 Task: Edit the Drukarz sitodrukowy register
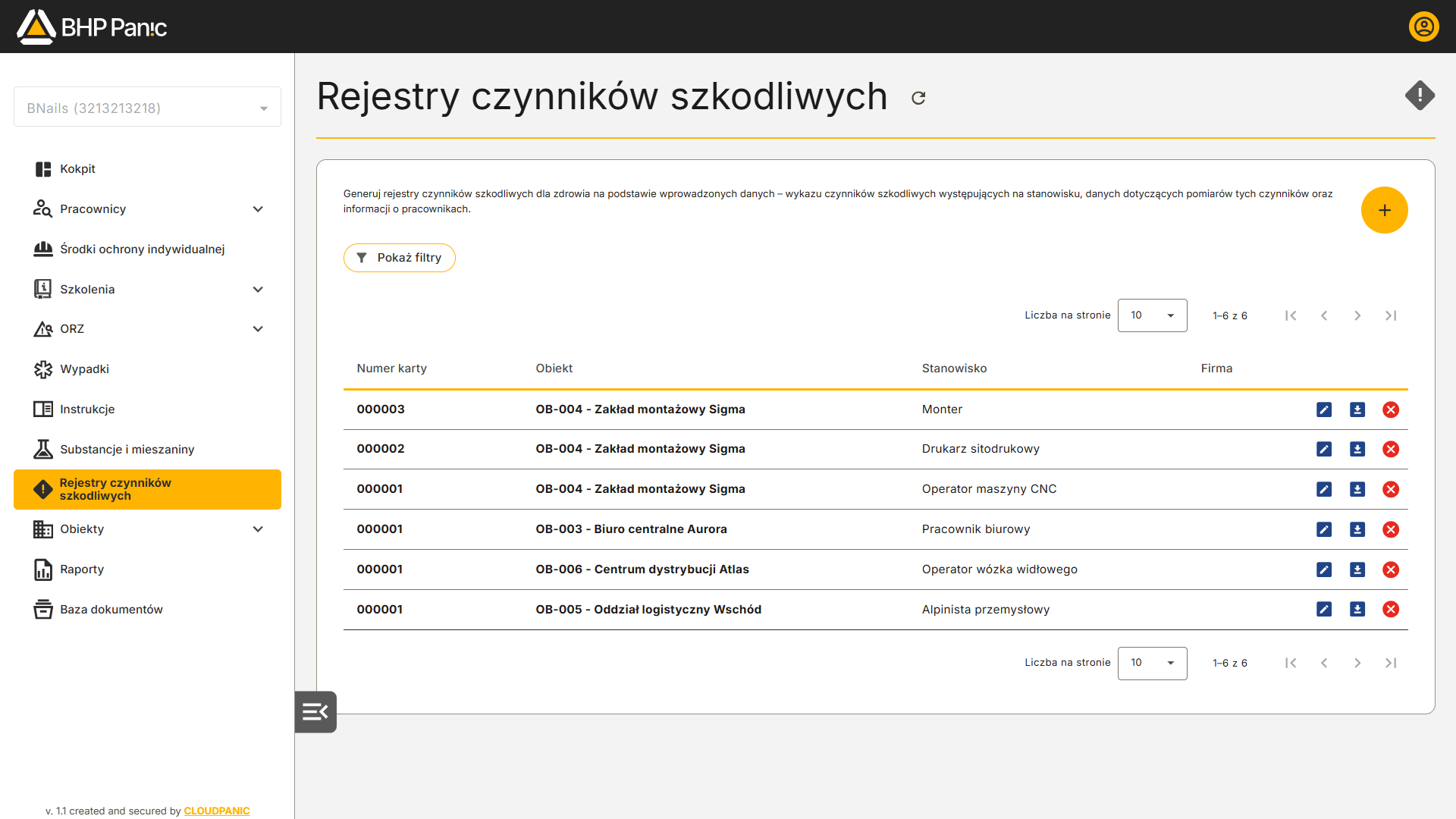[x=1324, y=449]
